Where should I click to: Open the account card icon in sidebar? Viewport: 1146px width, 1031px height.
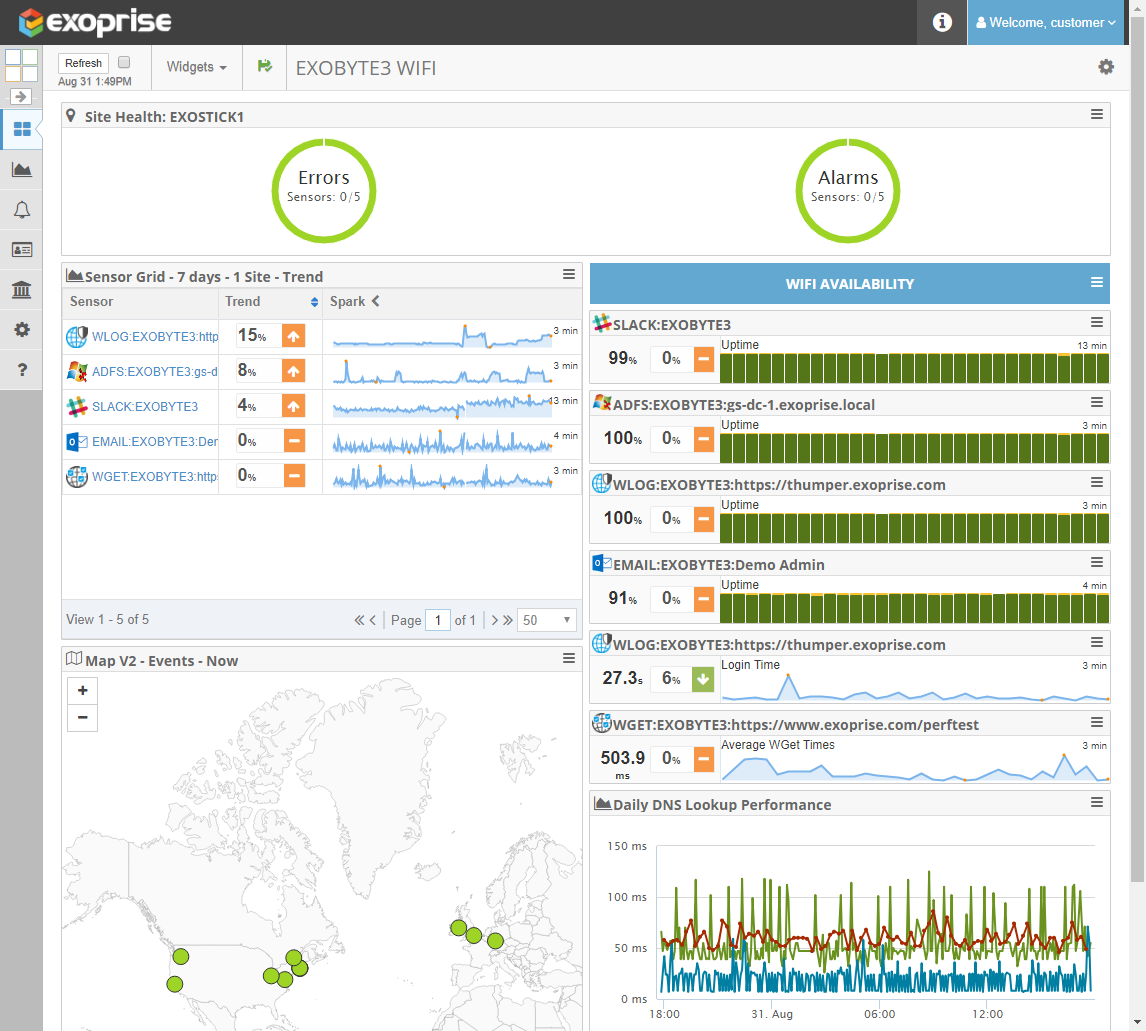pyautogui.click(x=21, y=248)
